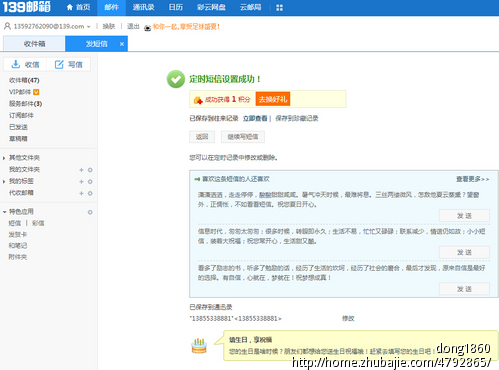Close the 发短信 tab
The height and width of the screenshot is (370, 499).
click(x=122, y=44)
